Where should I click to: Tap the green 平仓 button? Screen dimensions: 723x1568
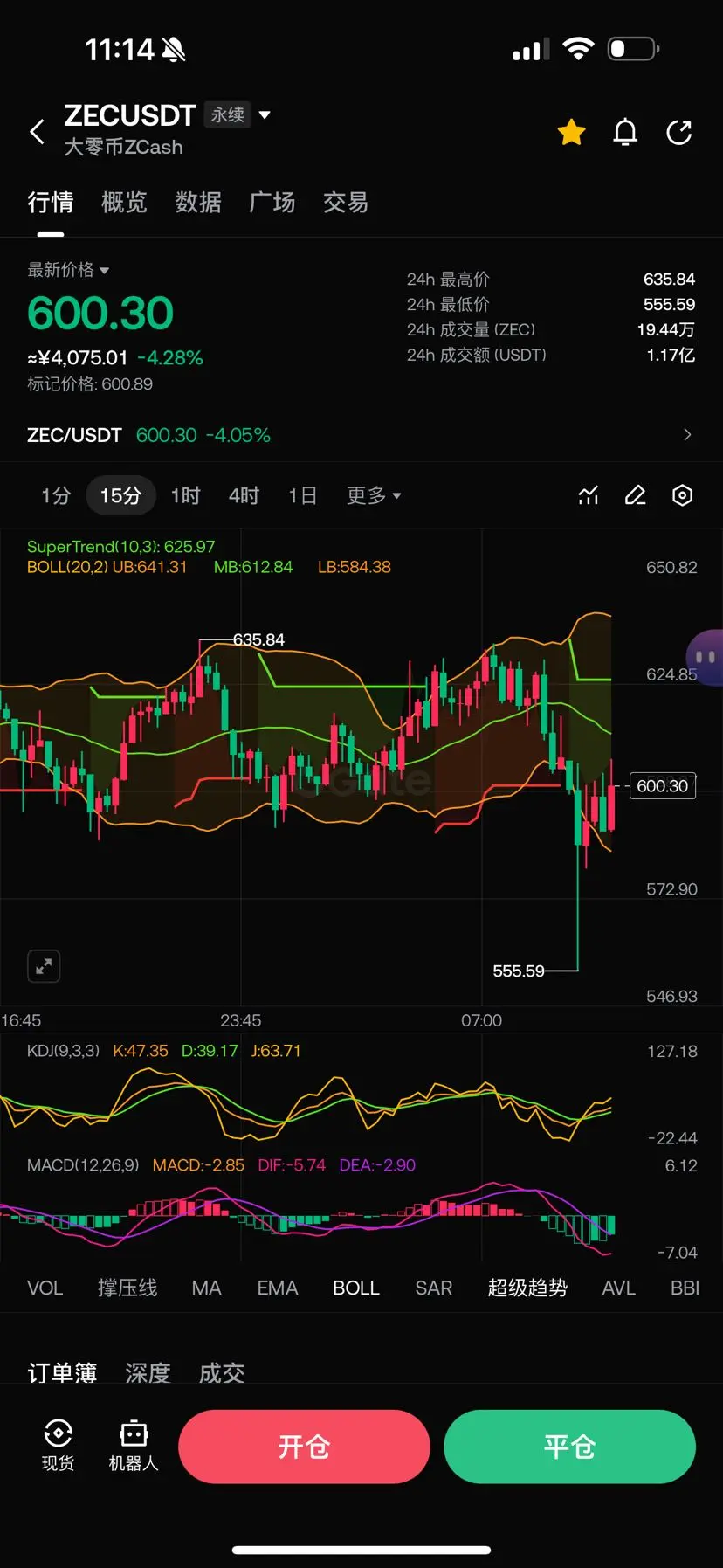point(569,1447)
